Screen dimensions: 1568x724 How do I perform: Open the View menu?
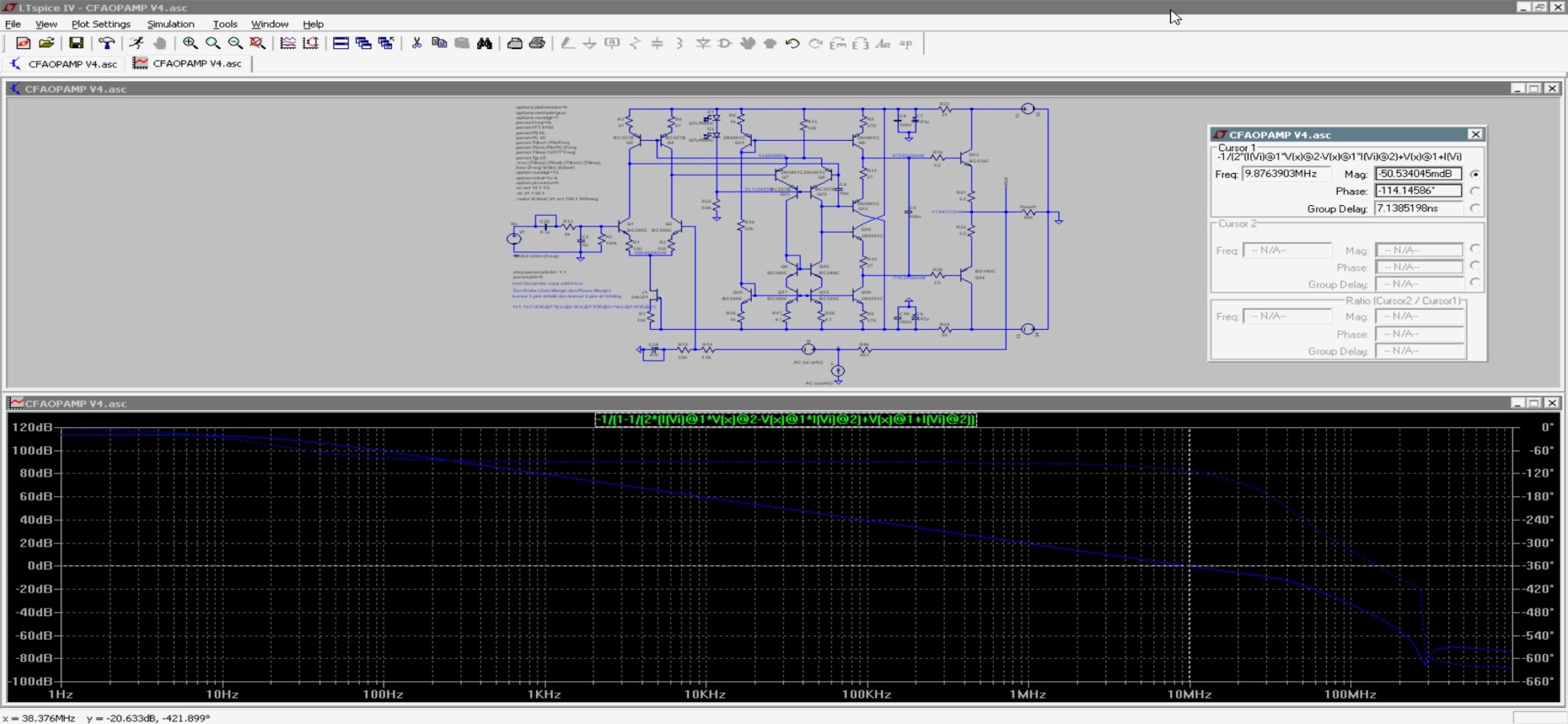(46, 24)
